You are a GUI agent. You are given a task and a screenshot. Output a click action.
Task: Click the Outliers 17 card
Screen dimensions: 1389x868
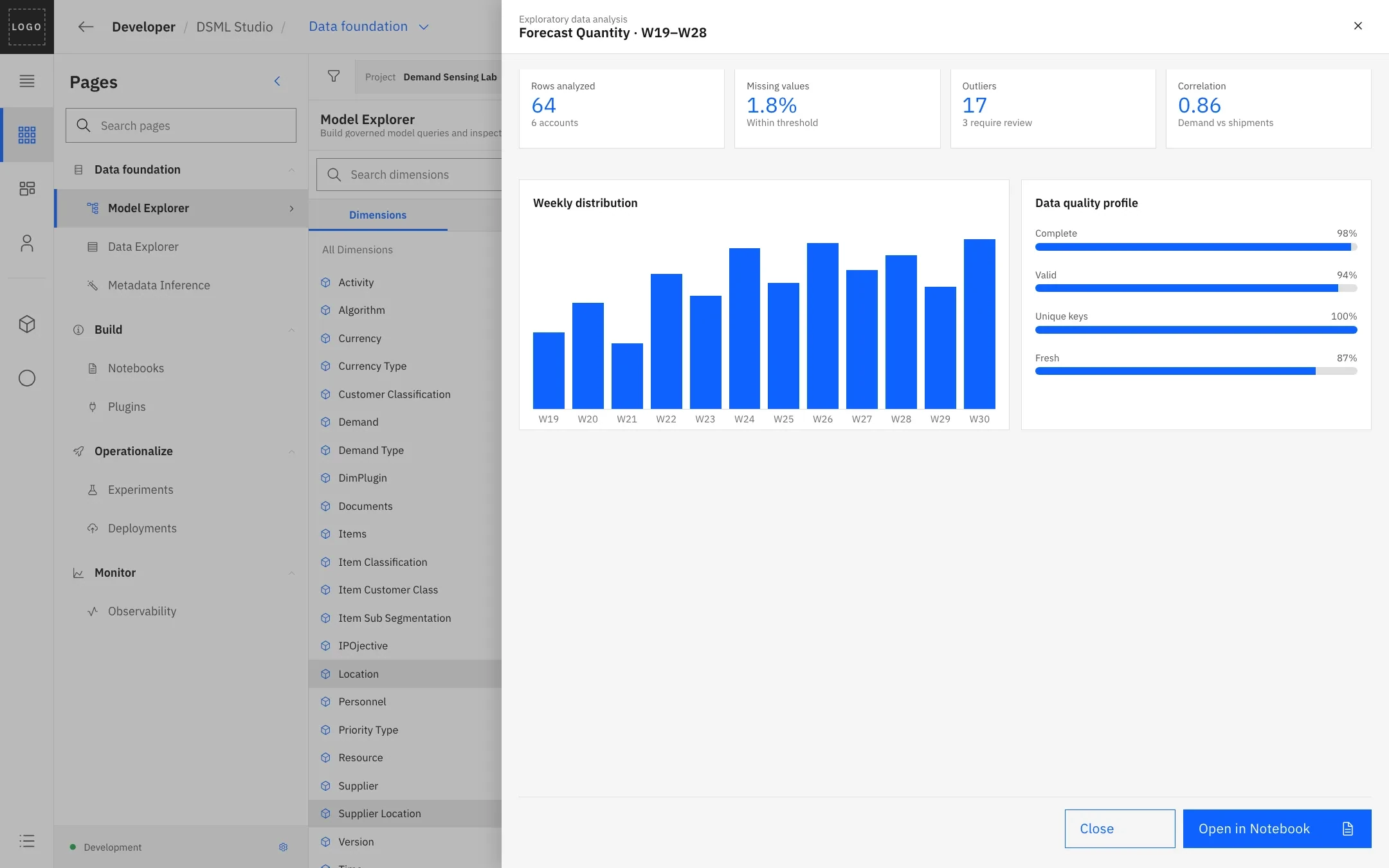(x=1053, y=109)
